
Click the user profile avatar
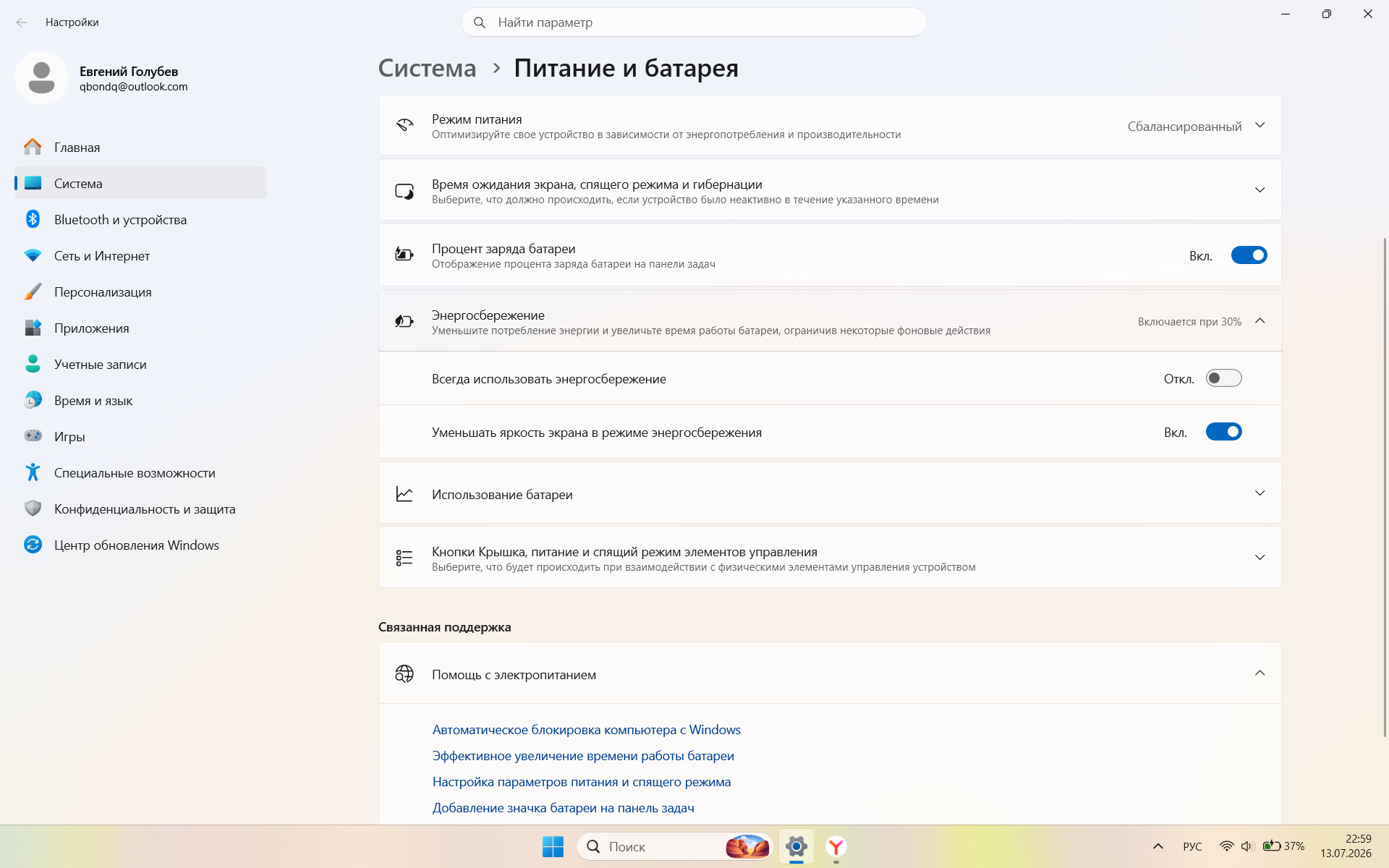tap(41, 77)
